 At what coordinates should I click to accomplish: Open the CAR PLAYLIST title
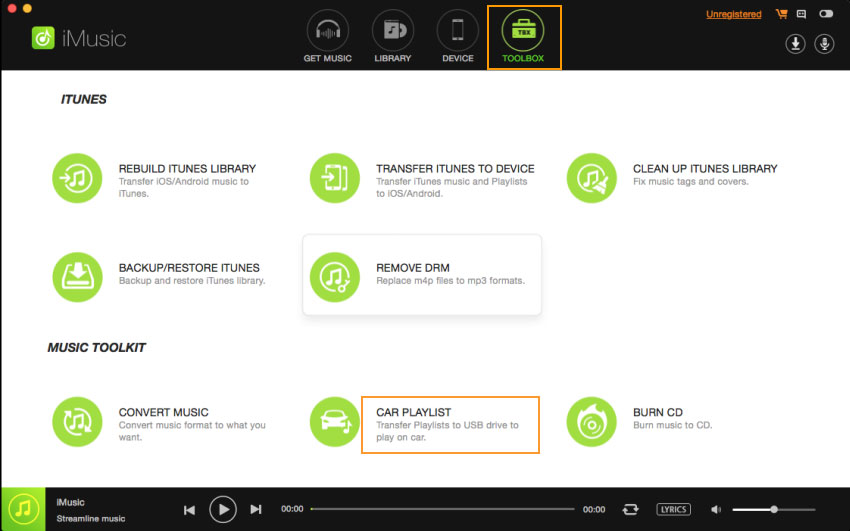coord(414,412)
